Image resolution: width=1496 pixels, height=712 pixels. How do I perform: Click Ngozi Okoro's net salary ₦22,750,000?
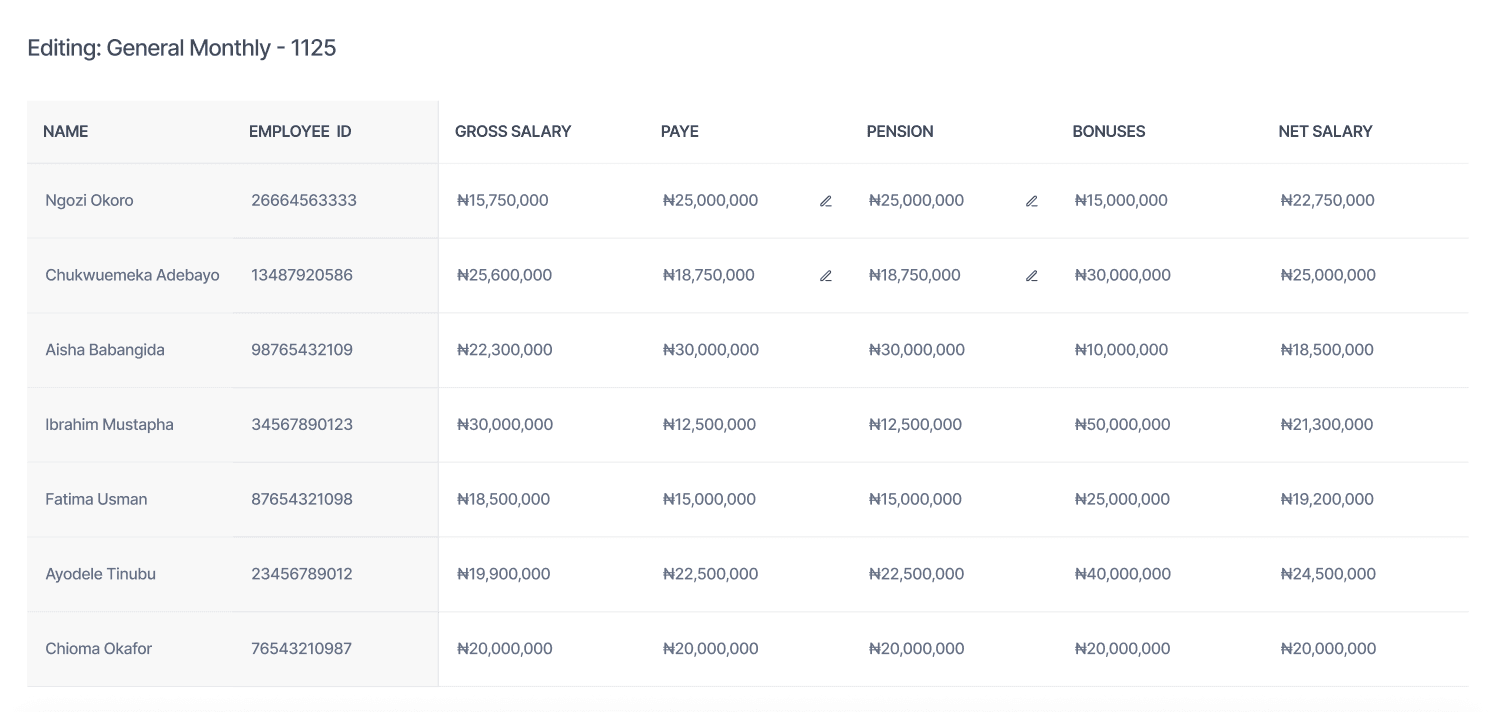pos(1327,200)
